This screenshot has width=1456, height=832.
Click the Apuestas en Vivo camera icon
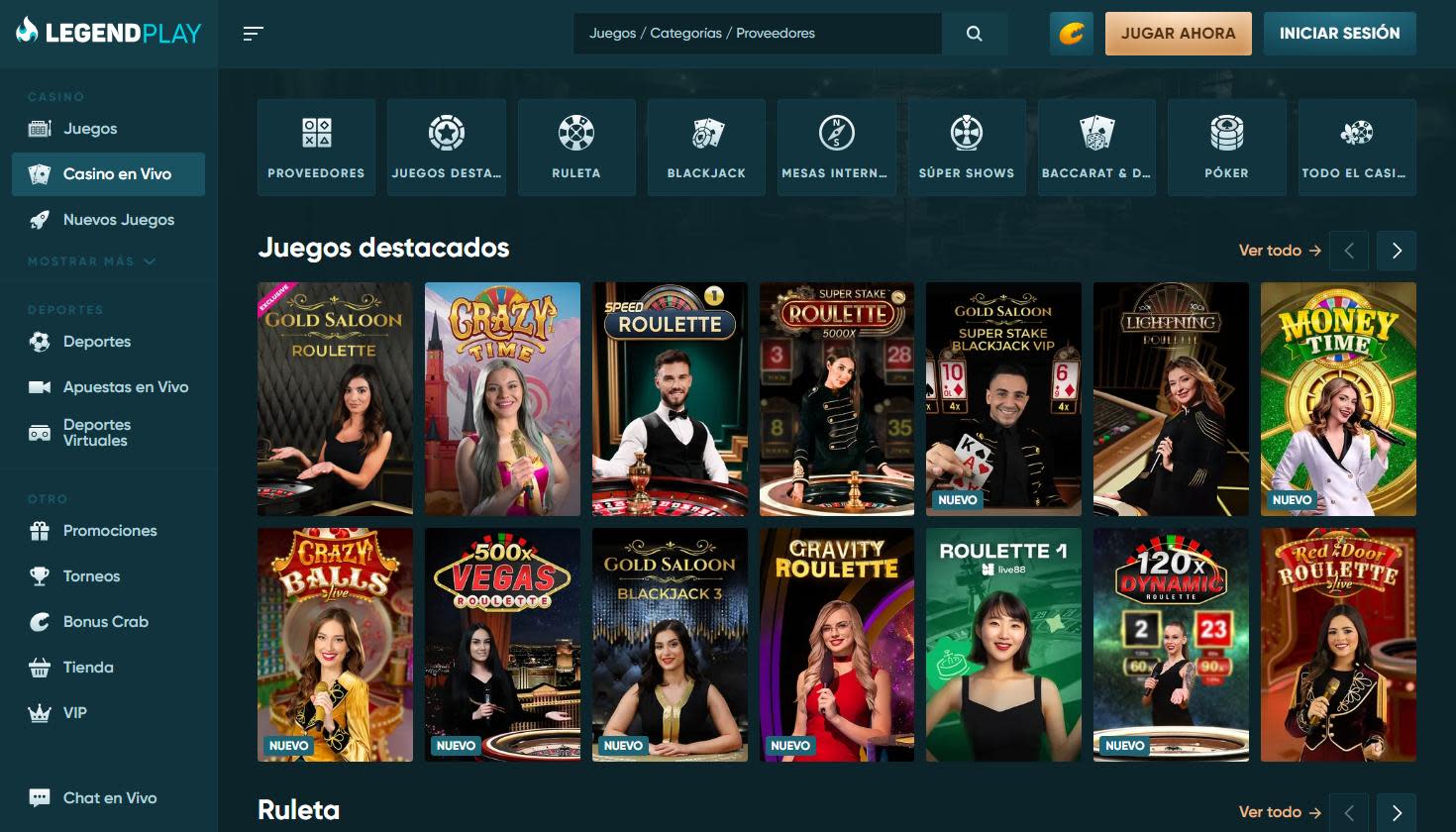pyautogui.click(x=40, y=387)
